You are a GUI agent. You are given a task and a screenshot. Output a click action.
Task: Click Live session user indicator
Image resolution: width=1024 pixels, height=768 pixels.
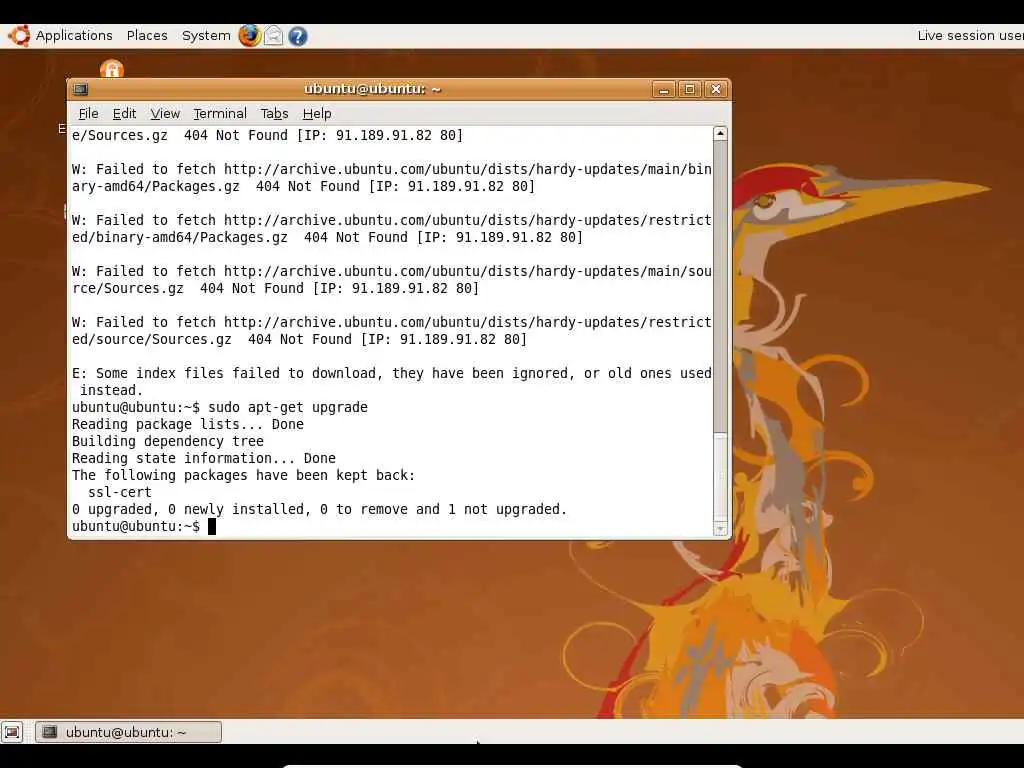tap(970, 35)
